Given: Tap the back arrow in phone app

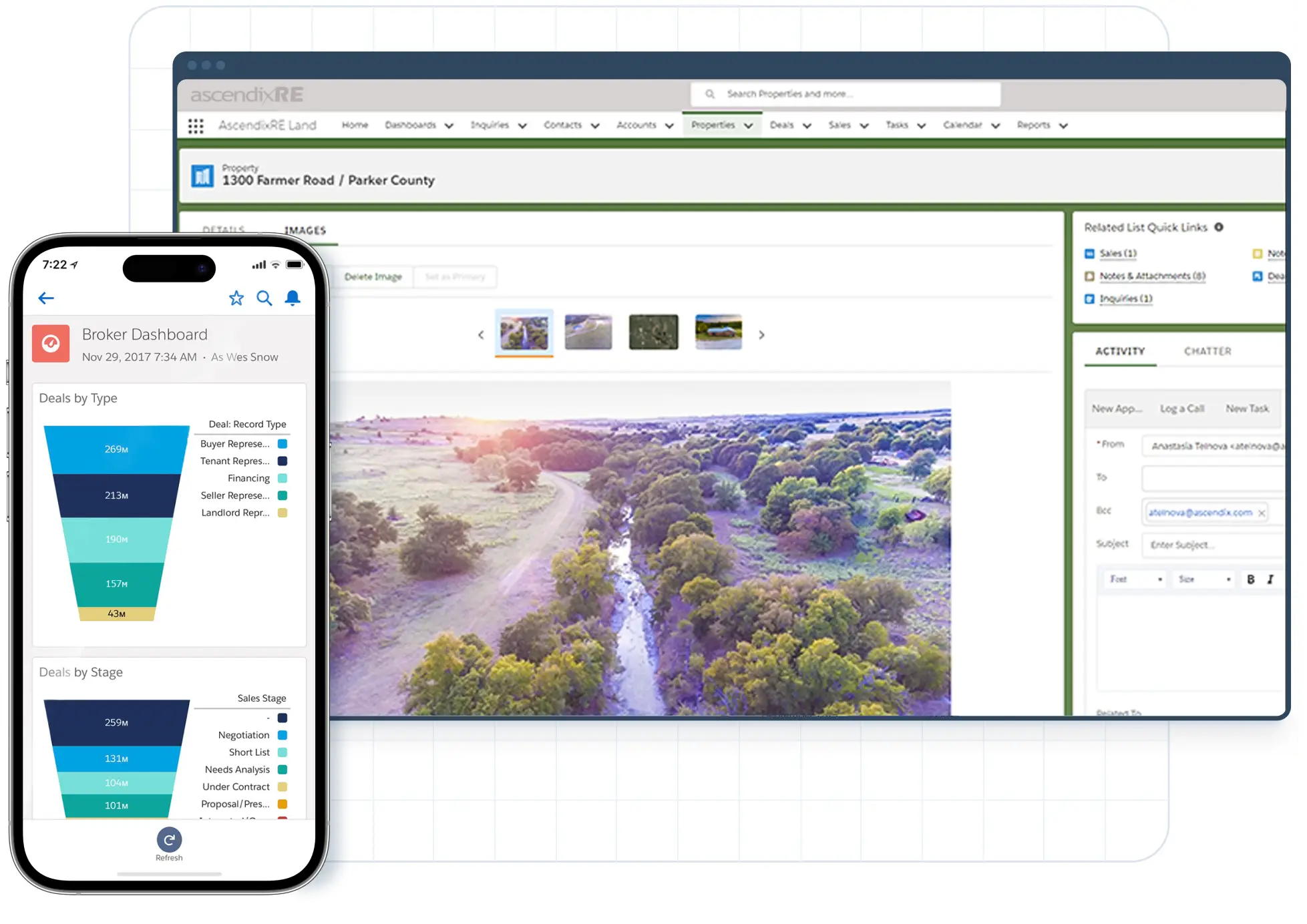Looking at the screenshot, I should tap(46, 298).
